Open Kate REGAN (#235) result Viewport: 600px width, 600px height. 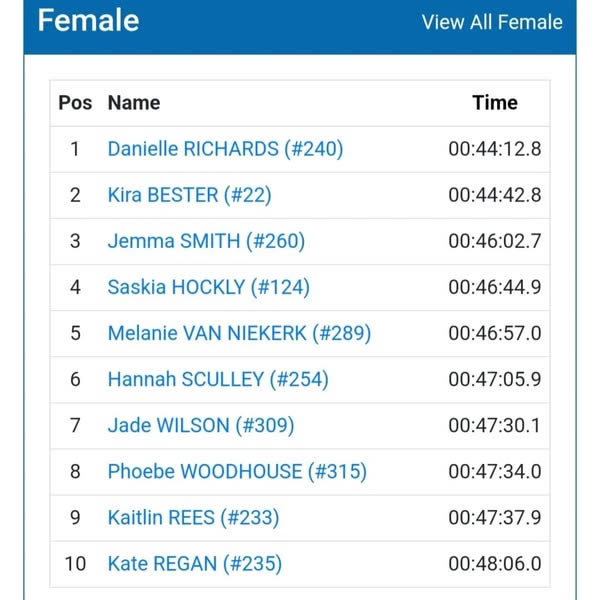(x=194, y=563)
